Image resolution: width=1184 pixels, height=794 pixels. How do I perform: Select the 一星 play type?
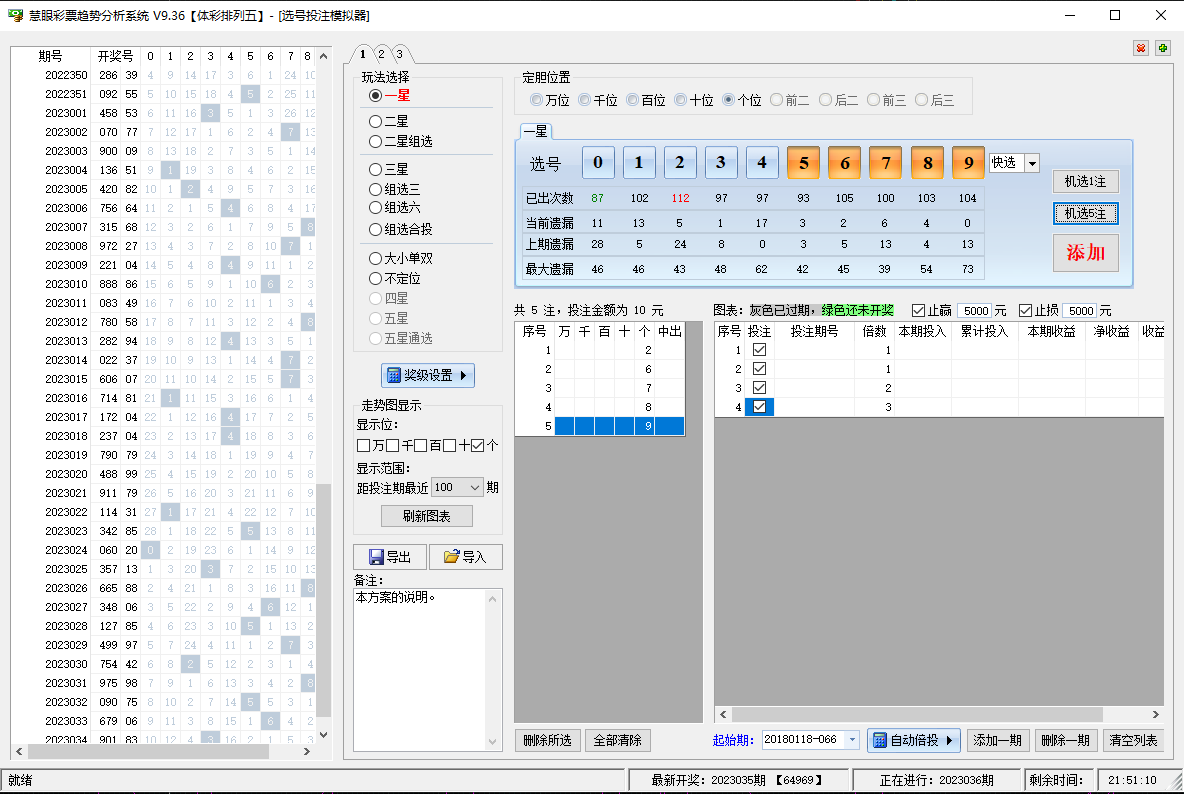tap(390, 96)
